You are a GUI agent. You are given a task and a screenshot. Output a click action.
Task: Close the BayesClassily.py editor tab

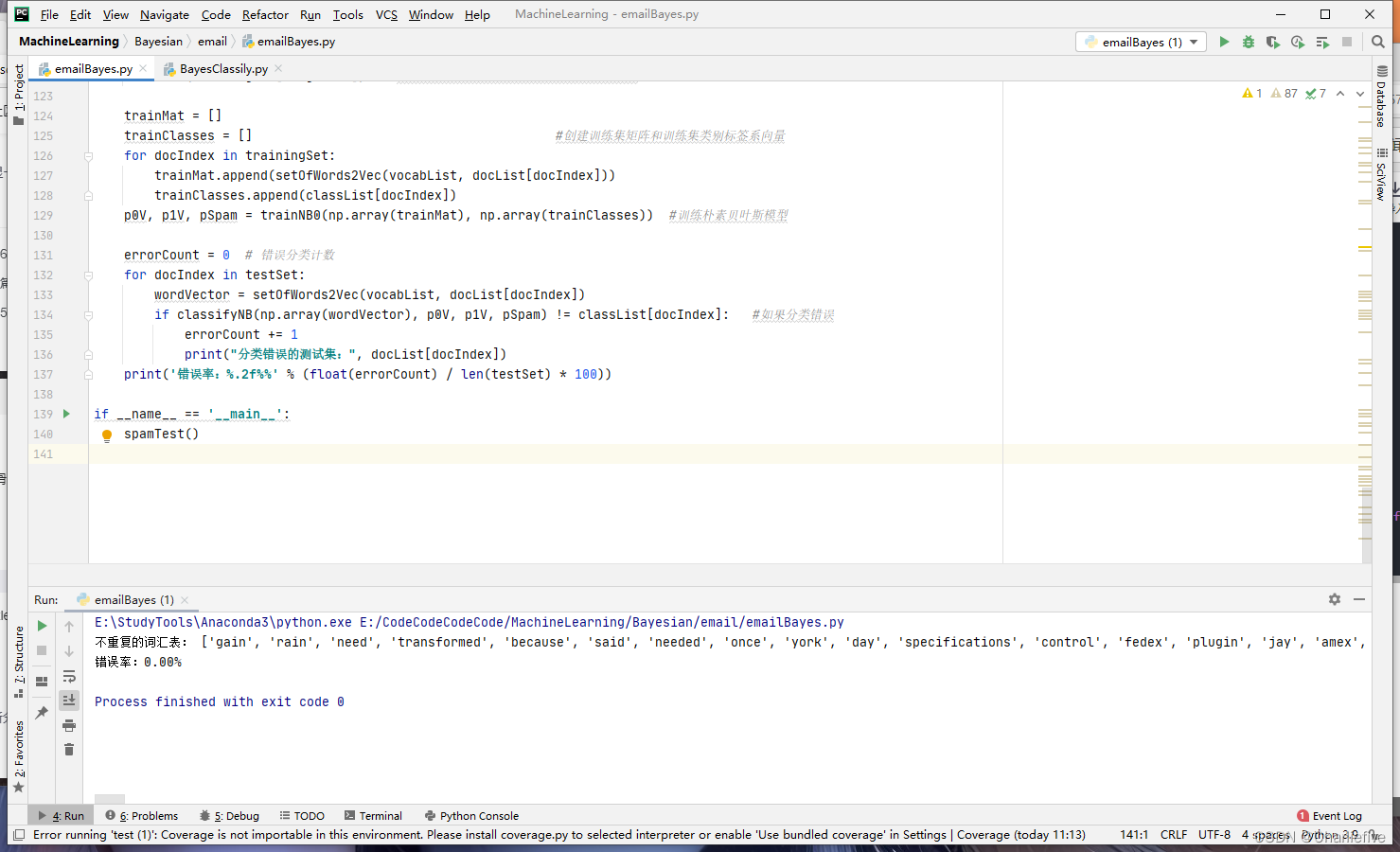pyautogui.click(x=278, y=68)
